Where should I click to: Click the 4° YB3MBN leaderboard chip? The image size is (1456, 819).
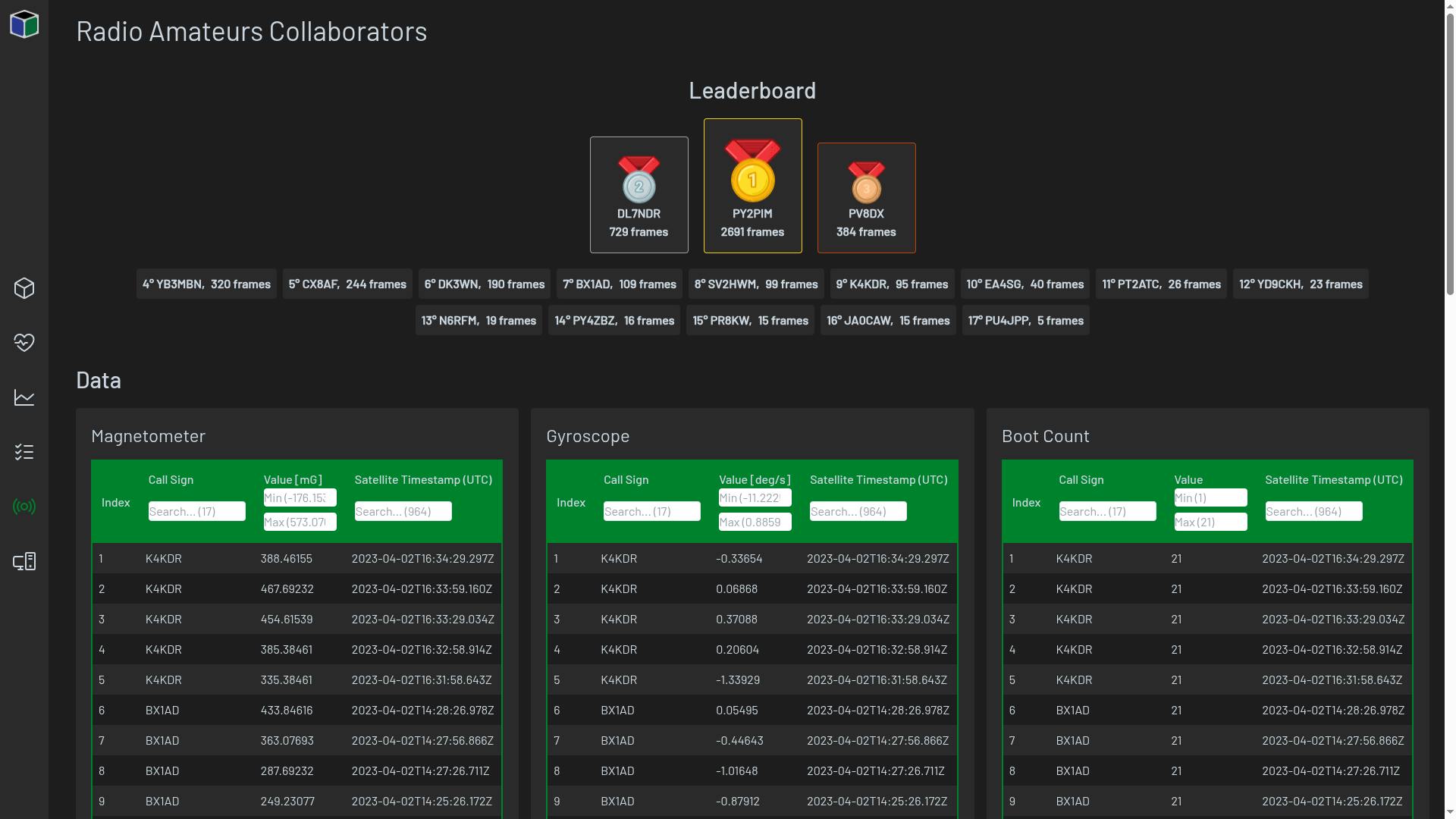(x=206, y=284)
